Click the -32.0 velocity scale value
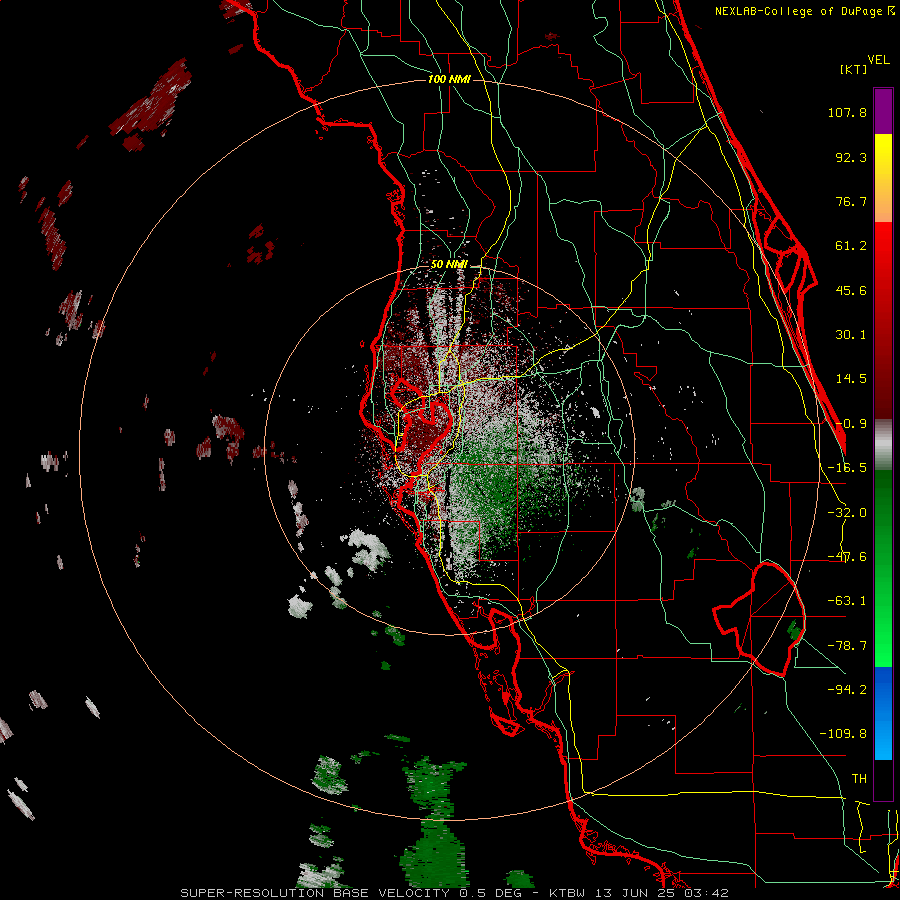900x900 pixels. click(847, 513)
